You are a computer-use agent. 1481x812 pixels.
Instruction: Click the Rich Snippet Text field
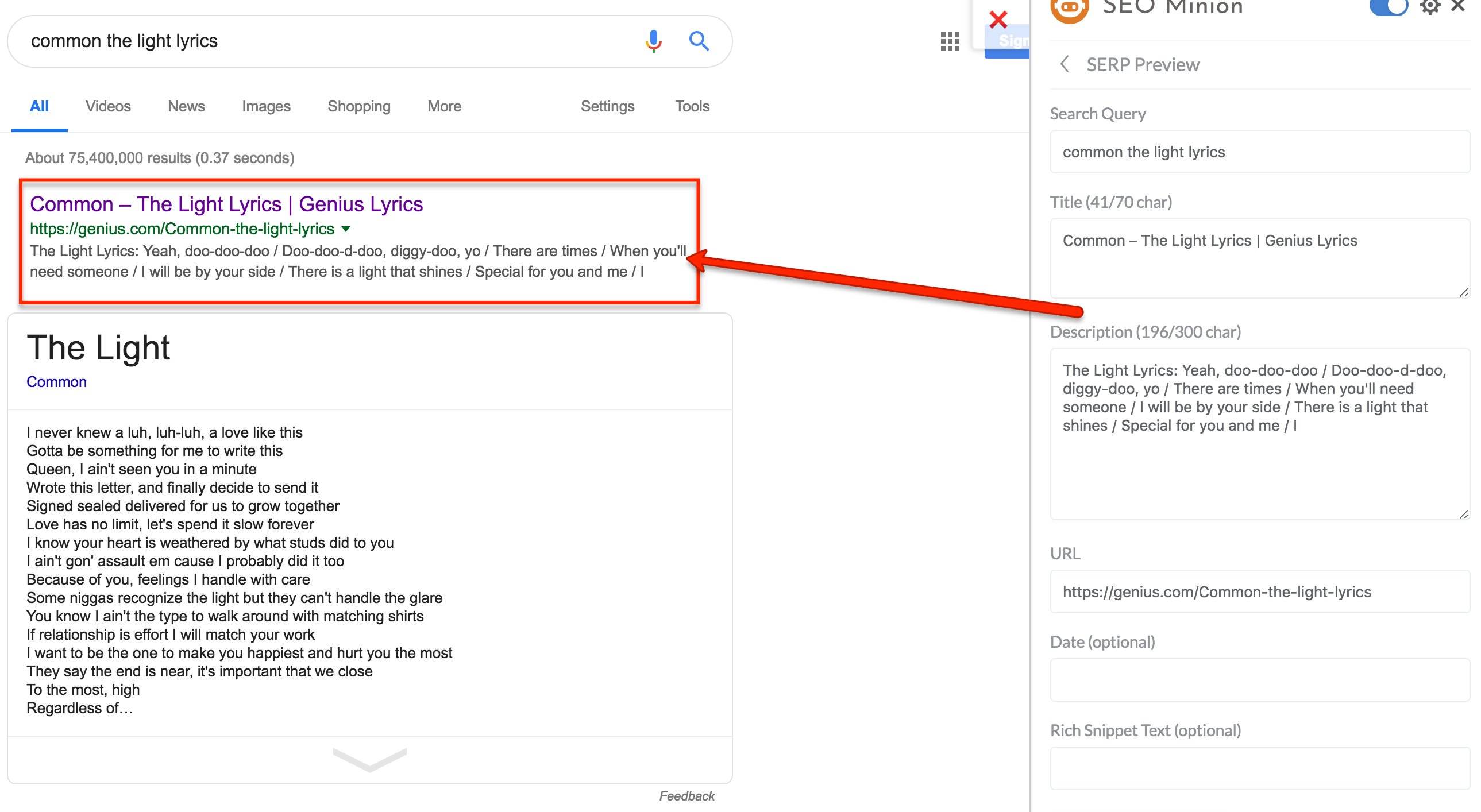(1259, 768)
